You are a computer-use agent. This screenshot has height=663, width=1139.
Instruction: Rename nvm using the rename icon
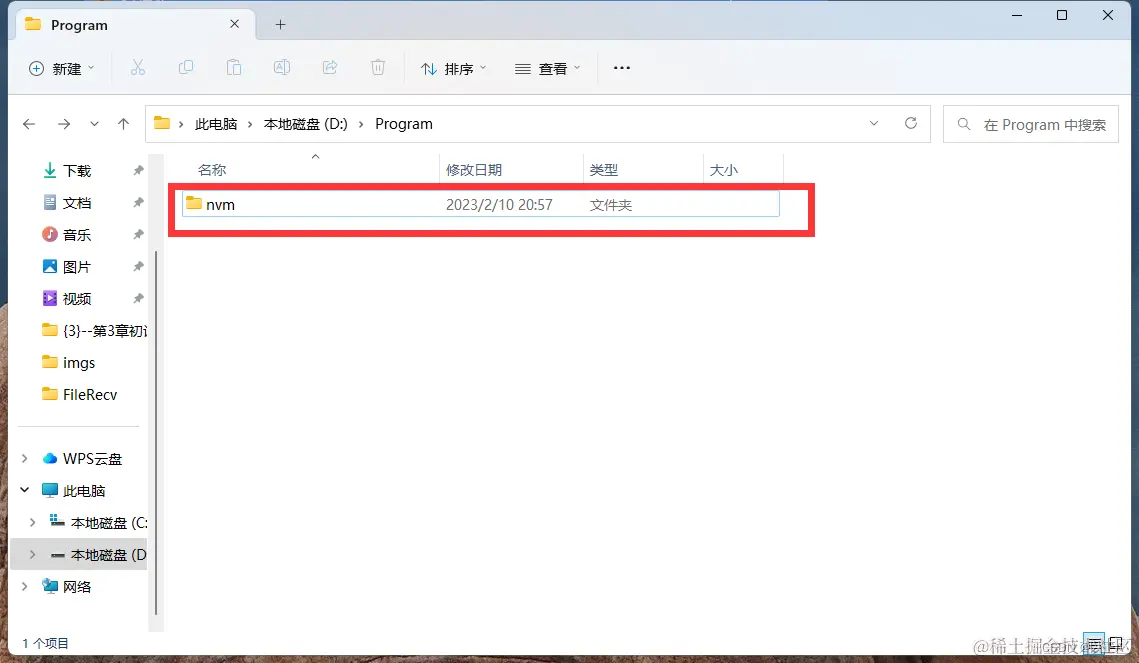(282, 67)
